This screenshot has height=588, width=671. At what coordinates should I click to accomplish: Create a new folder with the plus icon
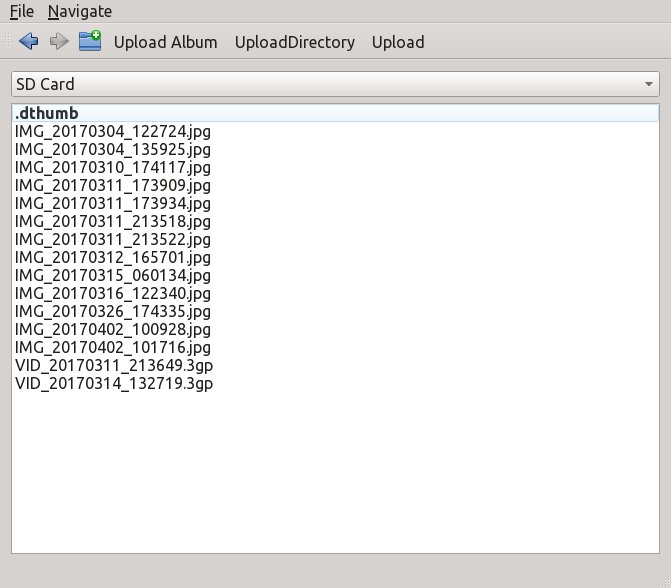click(90, 41)
